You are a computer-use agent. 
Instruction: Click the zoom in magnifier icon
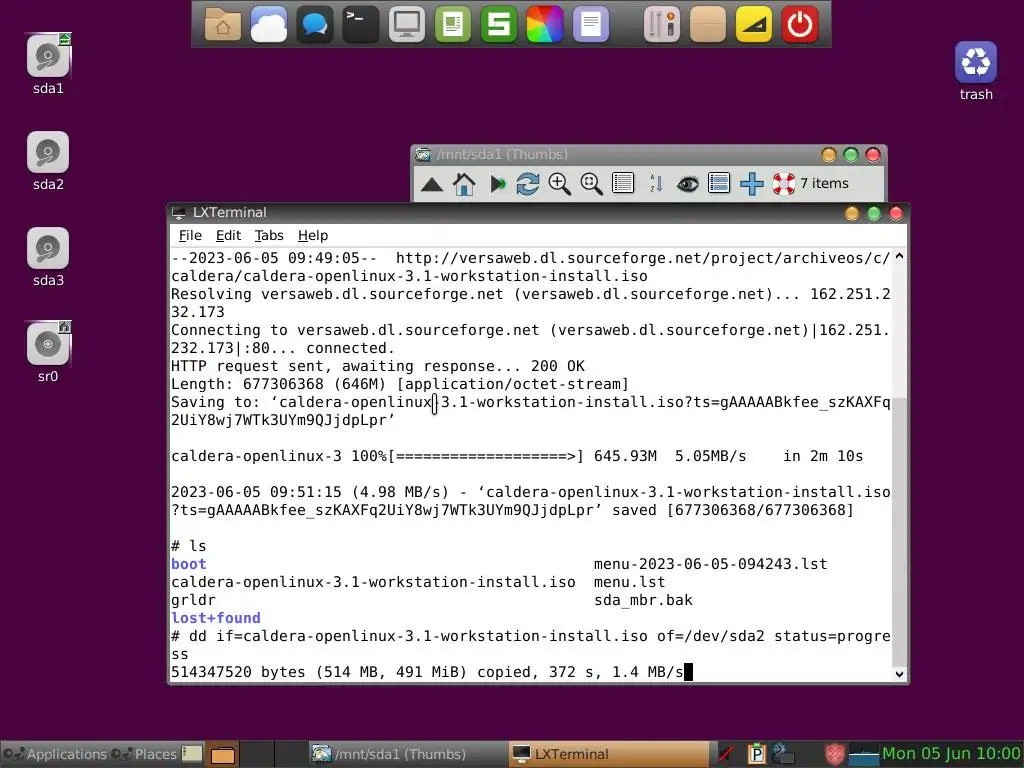coord(560,184)
